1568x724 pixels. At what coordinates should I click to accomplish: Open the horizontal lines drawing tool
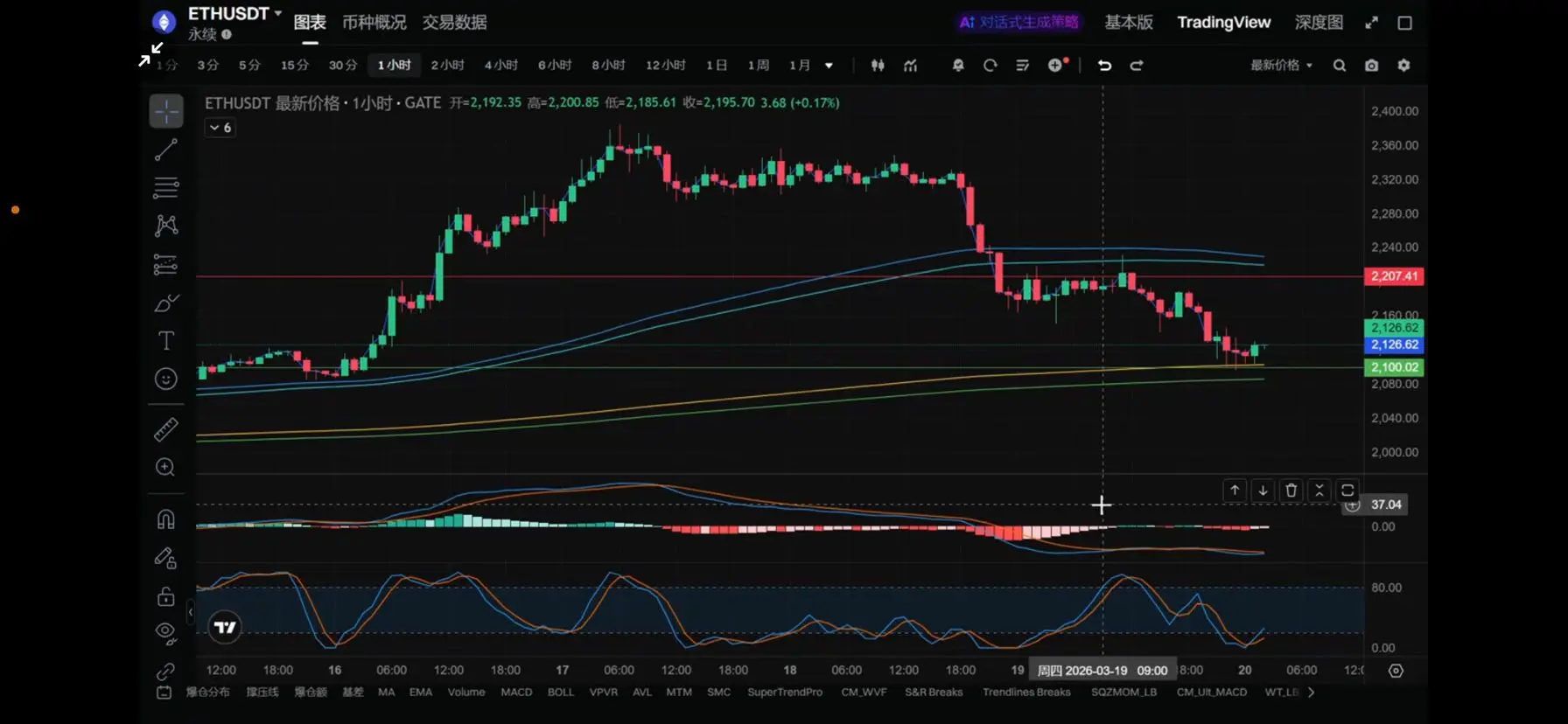166,187
